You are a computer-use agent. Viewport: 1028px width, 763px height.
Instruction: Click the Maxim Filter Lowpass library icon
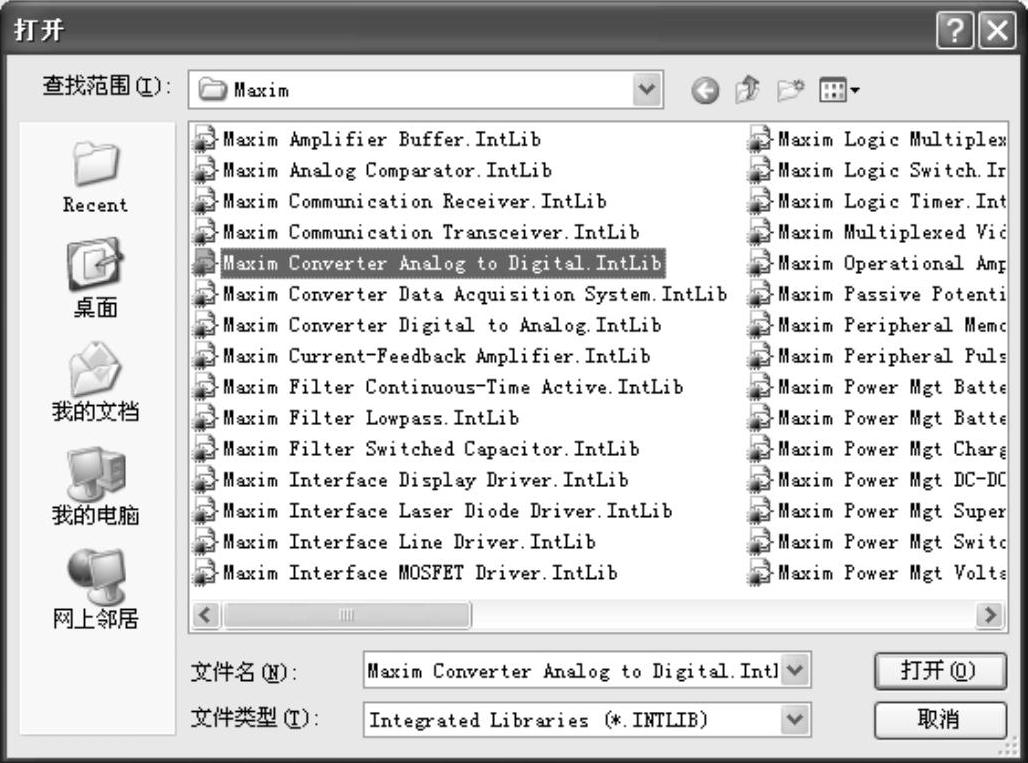pos(205,418)
